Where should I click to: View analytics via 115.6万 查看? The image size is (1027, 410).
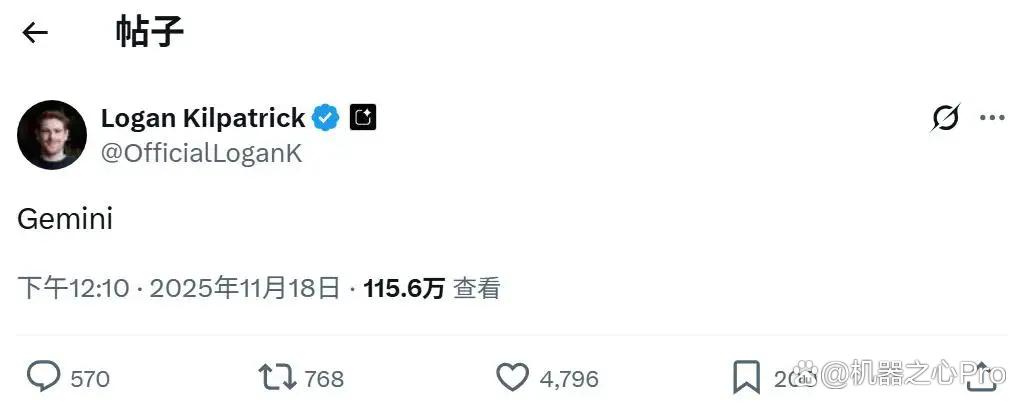pyautogui.click(x=432, y=288)
